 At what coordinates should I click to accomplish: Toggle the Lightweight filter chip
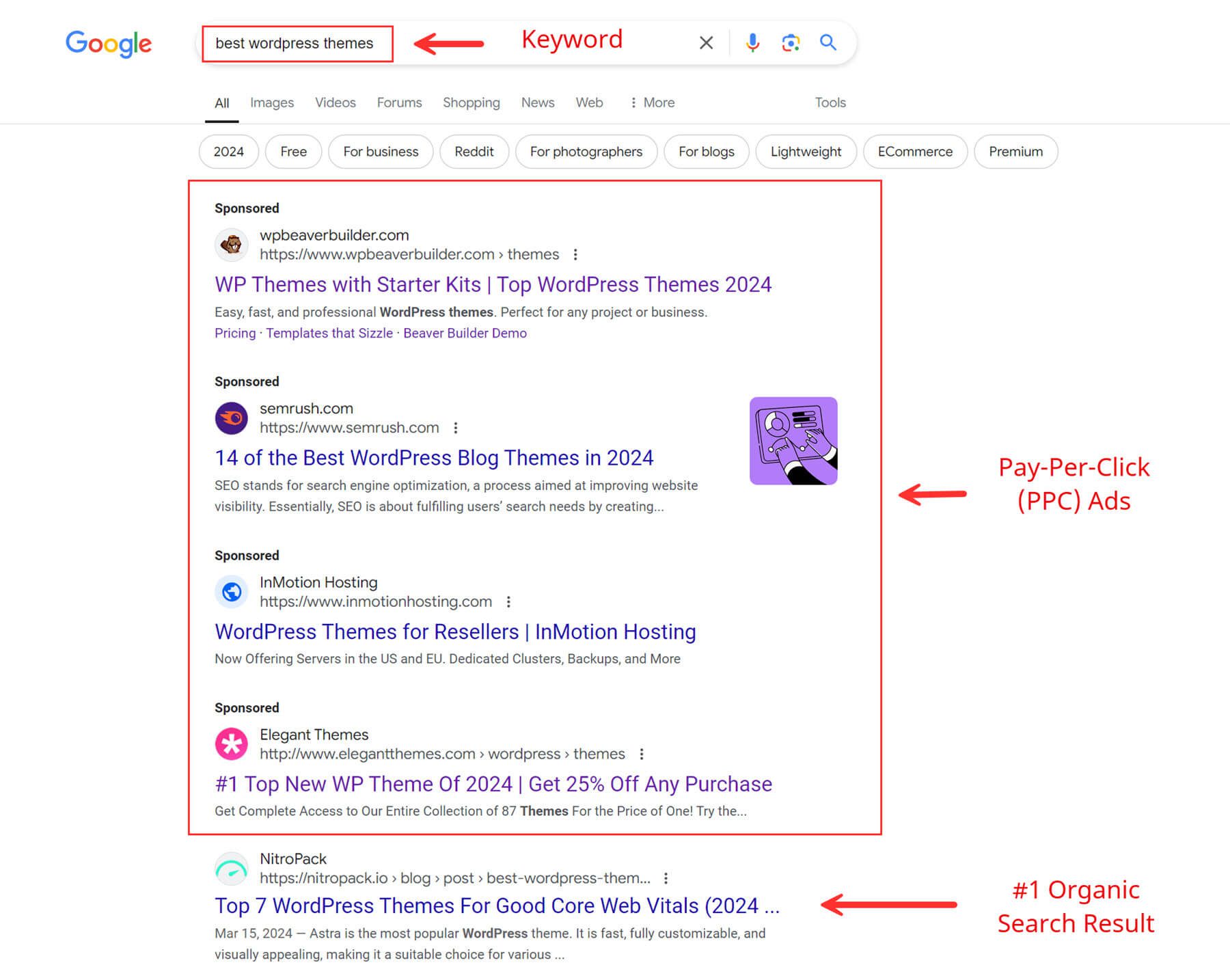tap(806, 151)
